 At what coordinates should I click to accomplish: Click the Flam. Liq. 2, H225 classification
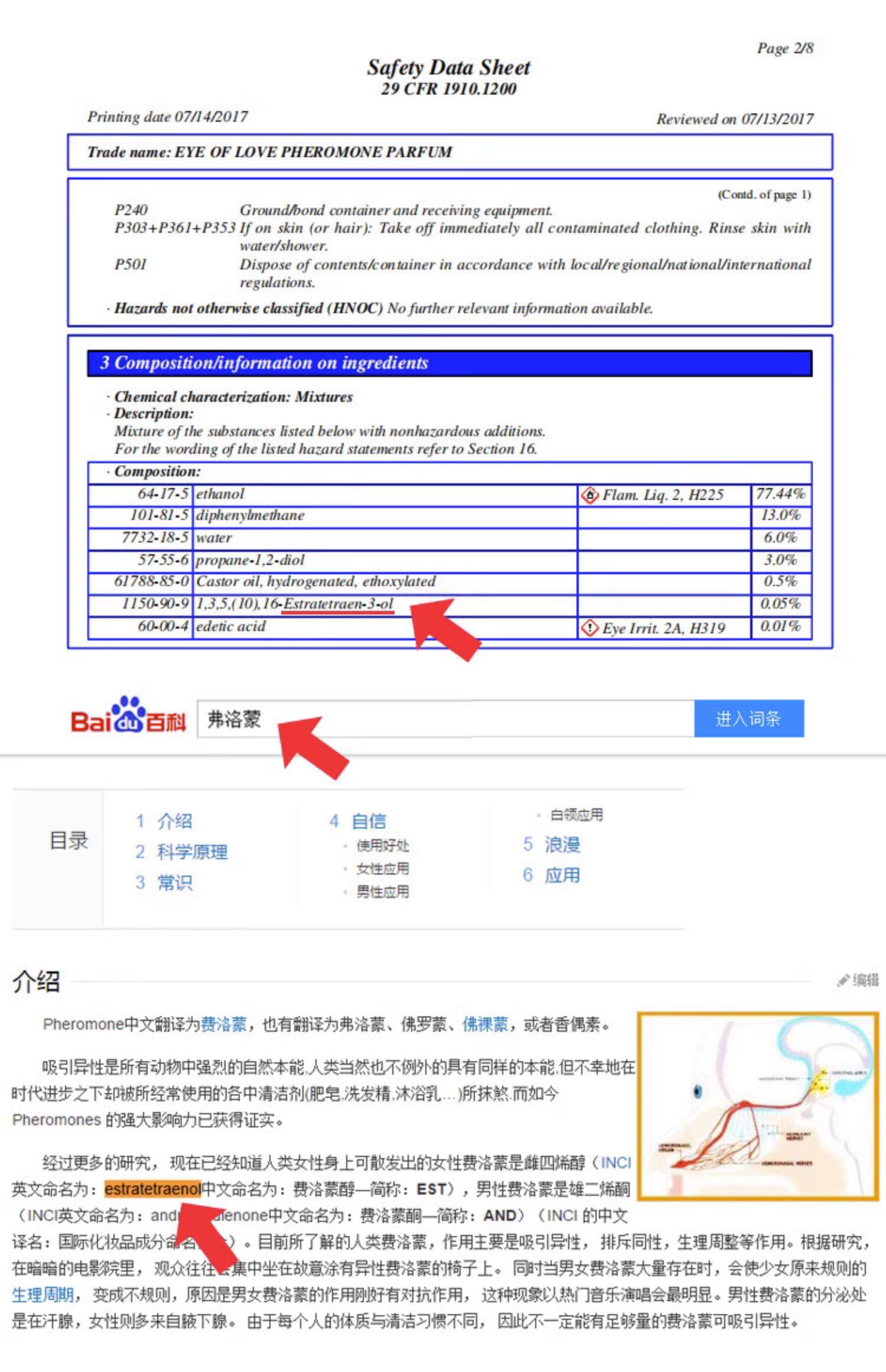click(x=663, y=495)
